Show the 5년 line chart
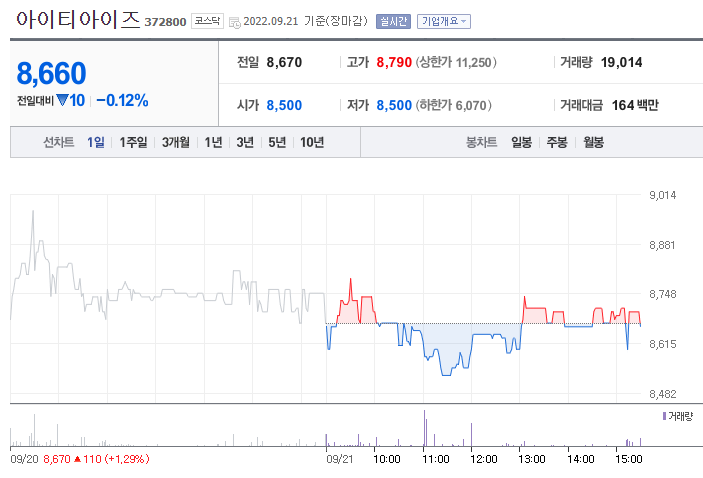Screen dimensions: 703x478 click(x=277, y=142)
